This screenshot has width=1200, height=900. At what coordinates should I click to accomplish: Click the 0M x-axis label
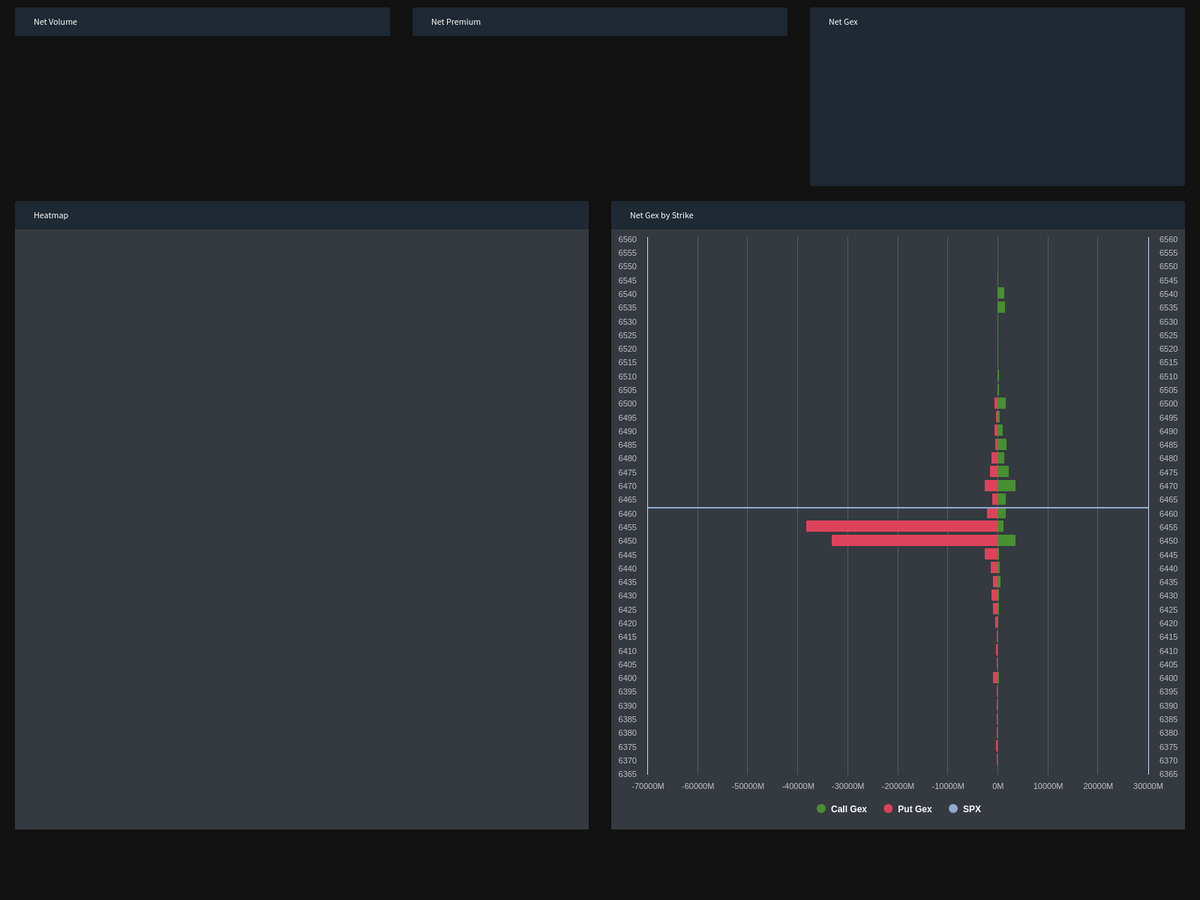(x=998, y=786)
